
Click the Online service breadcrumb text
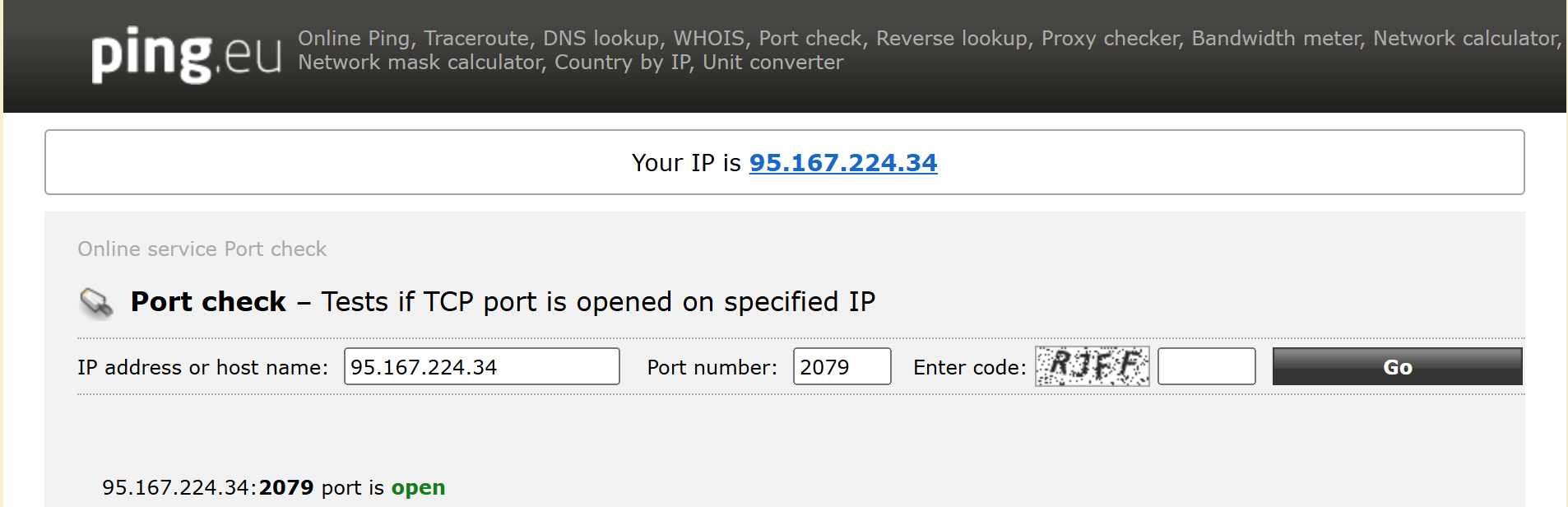[x=148, y=249]
